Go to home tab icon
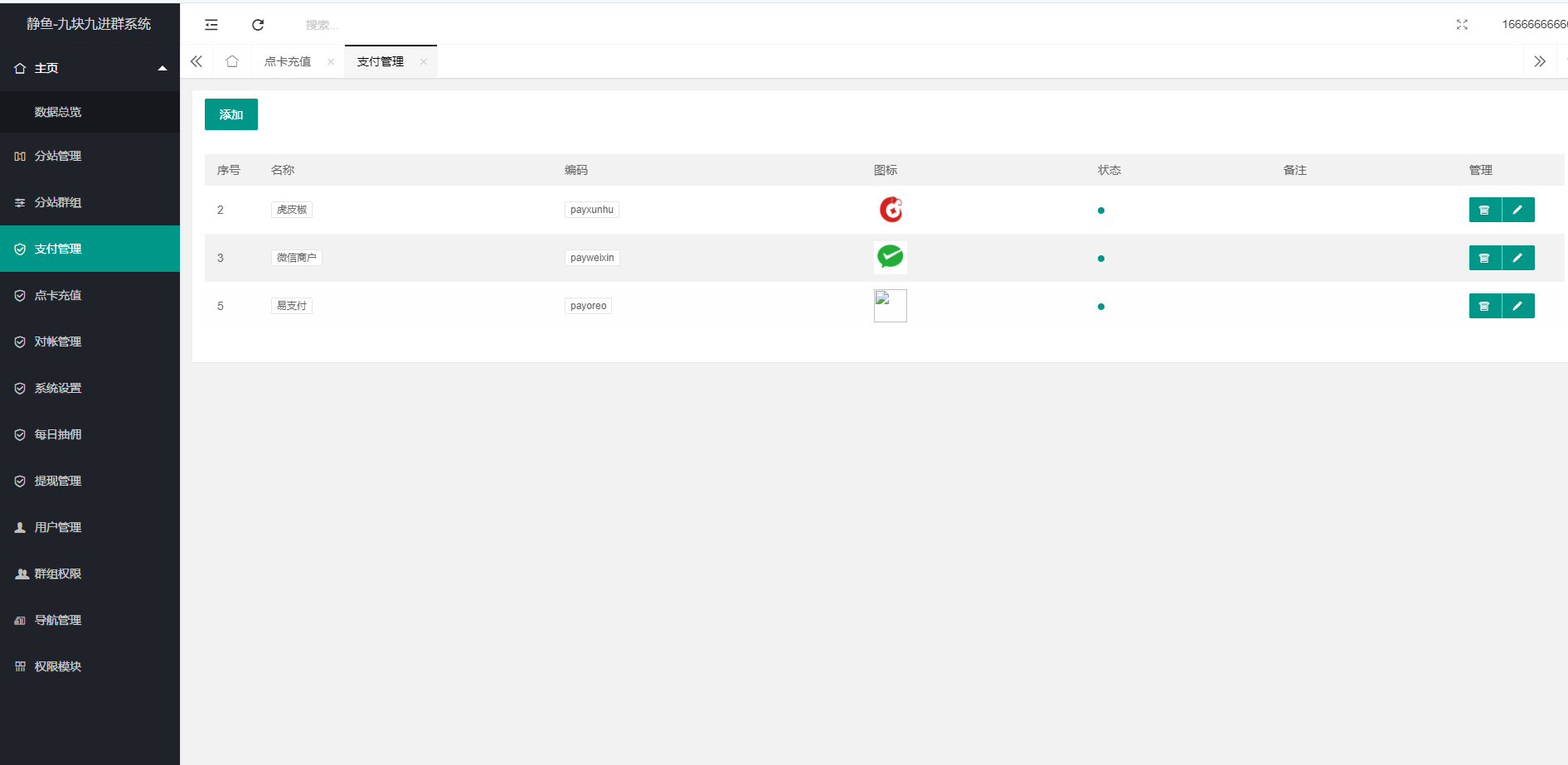This screenshot has width=1568, height=765. (232, 61)
